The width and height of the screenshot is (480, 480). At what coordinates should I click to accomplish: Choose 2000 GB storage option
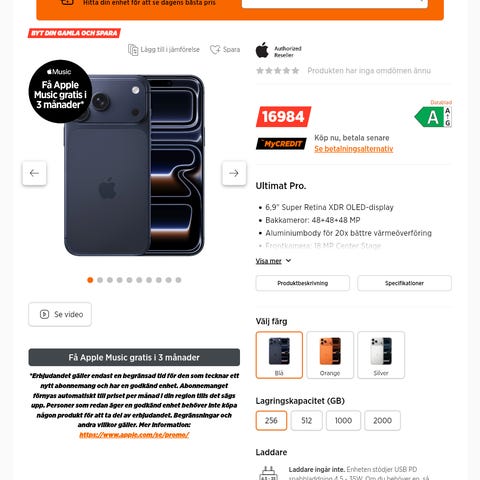point(382,421)
